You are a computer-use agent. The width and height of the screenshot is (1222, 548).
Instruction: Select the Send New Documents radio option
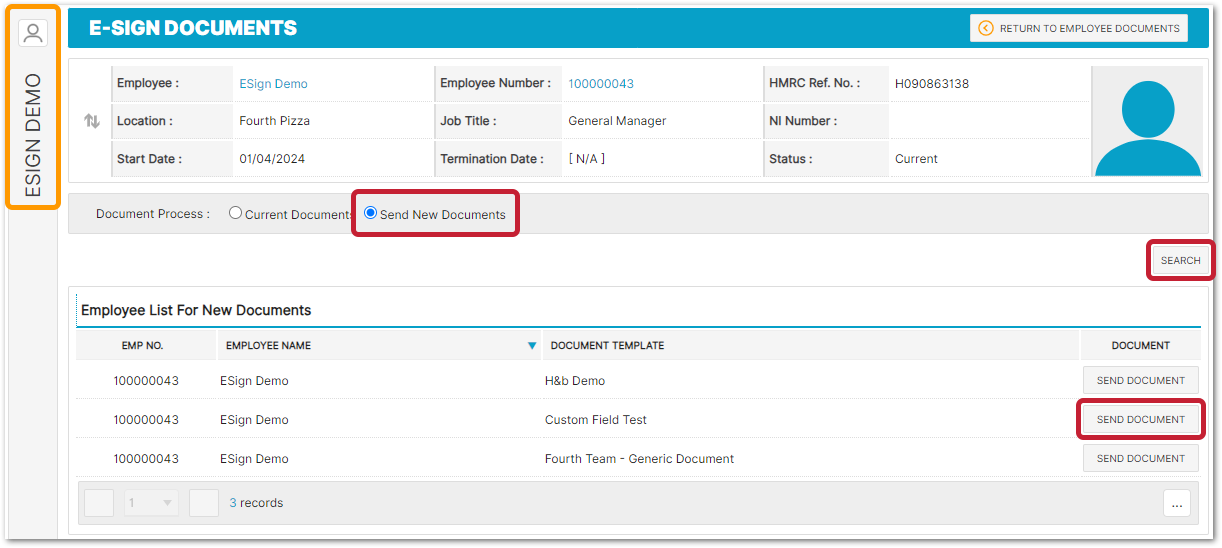[371, 213]
